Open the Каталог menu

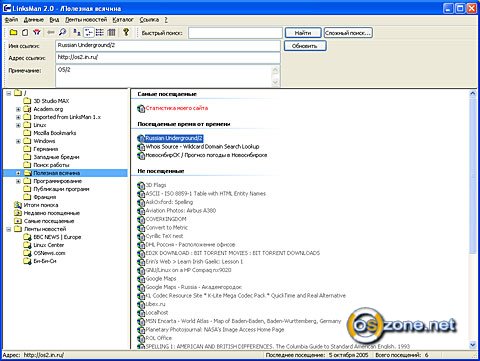[123, 20]
